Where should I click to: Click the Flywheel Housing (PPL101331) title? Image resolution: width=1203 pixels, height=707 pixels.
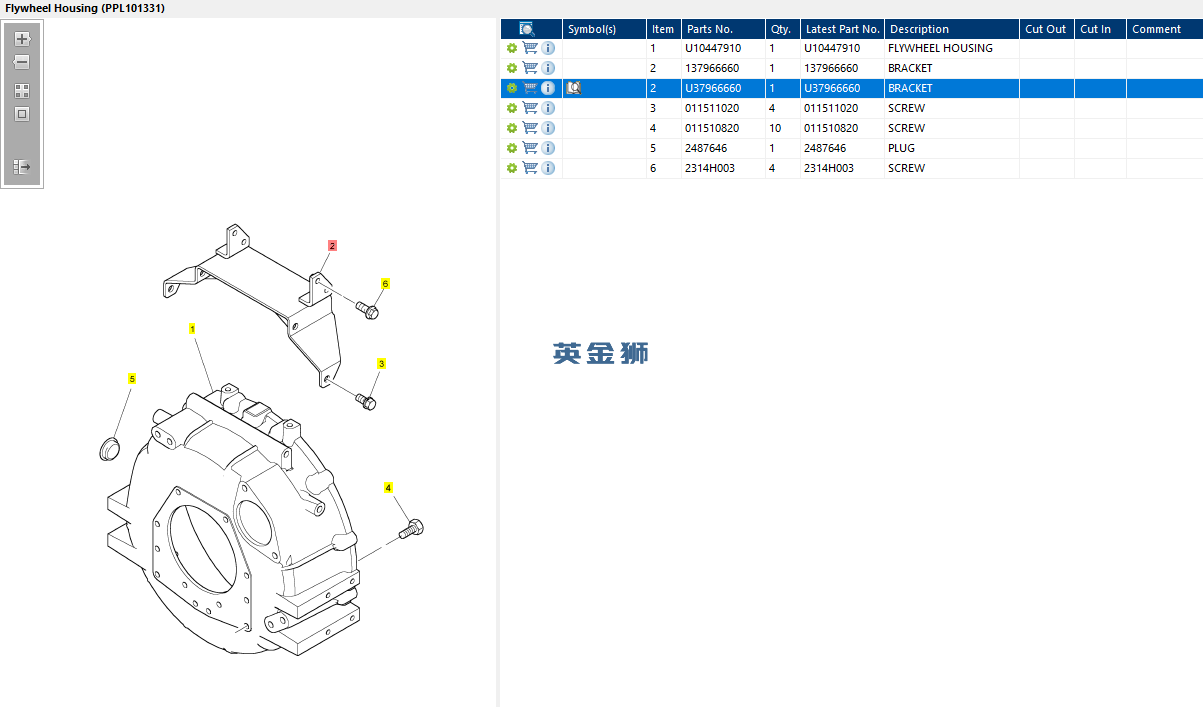pyautogui.click(x=84, y=8)
